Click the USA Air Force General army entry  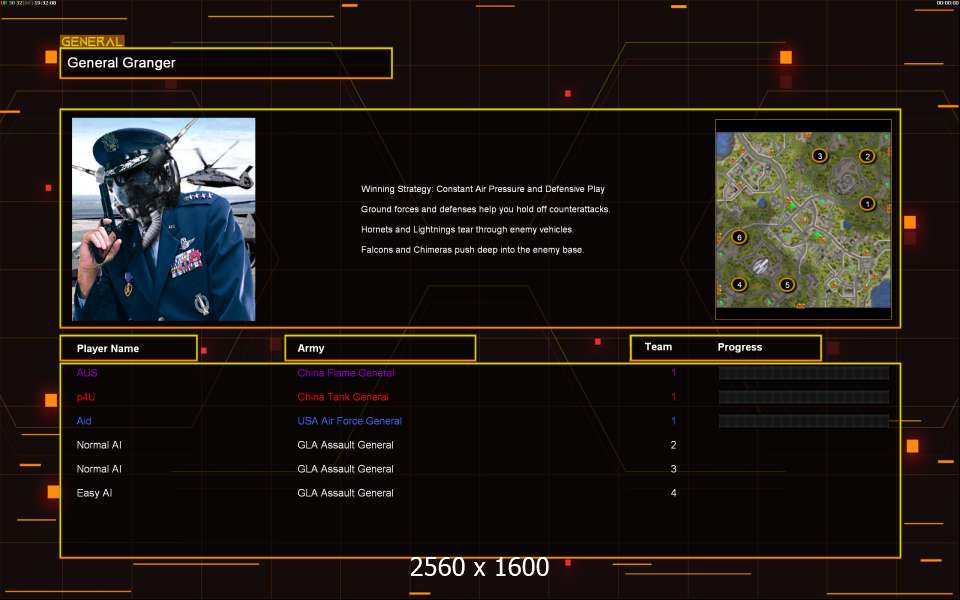click(349, 421)
